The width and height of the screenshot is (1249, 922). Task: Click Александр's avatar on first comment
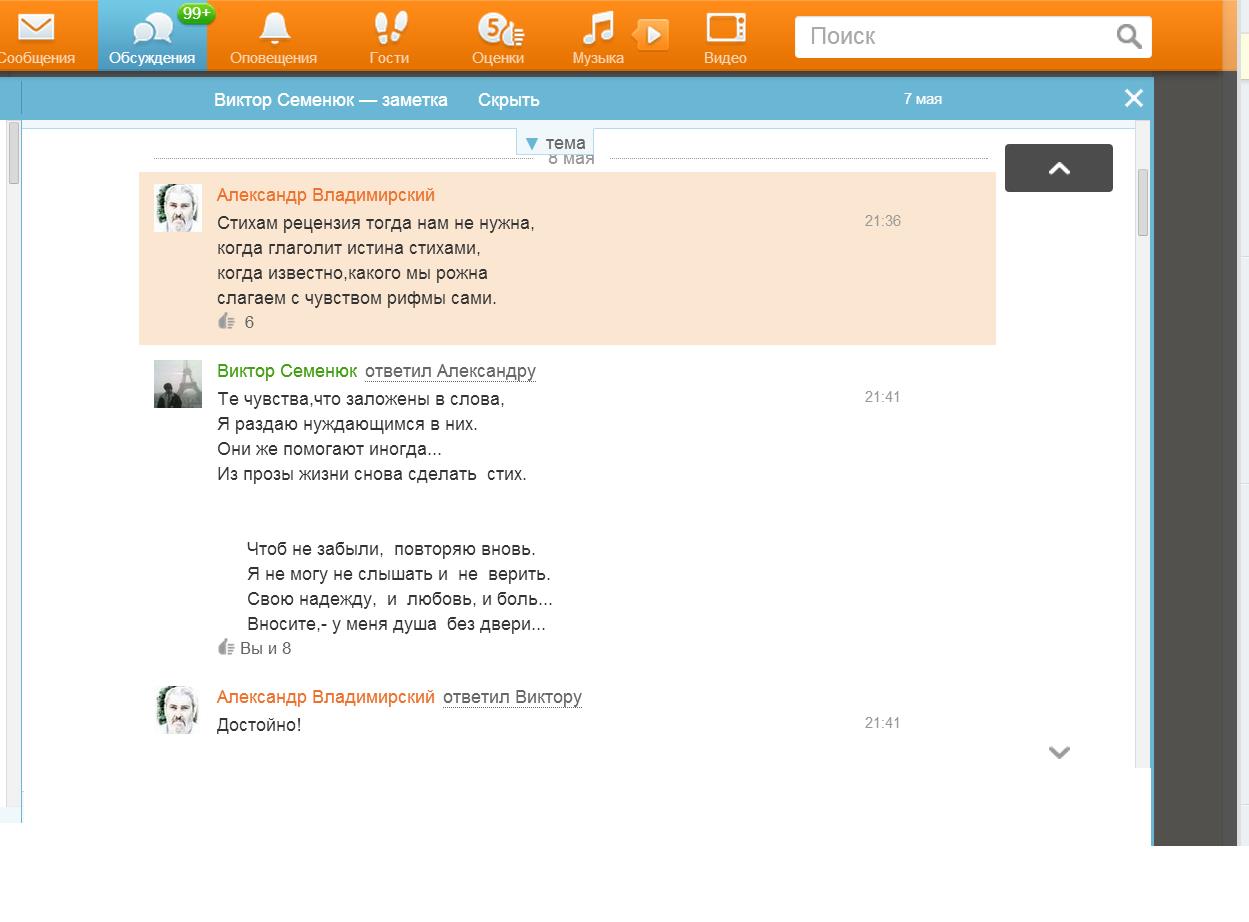(178, 208)
